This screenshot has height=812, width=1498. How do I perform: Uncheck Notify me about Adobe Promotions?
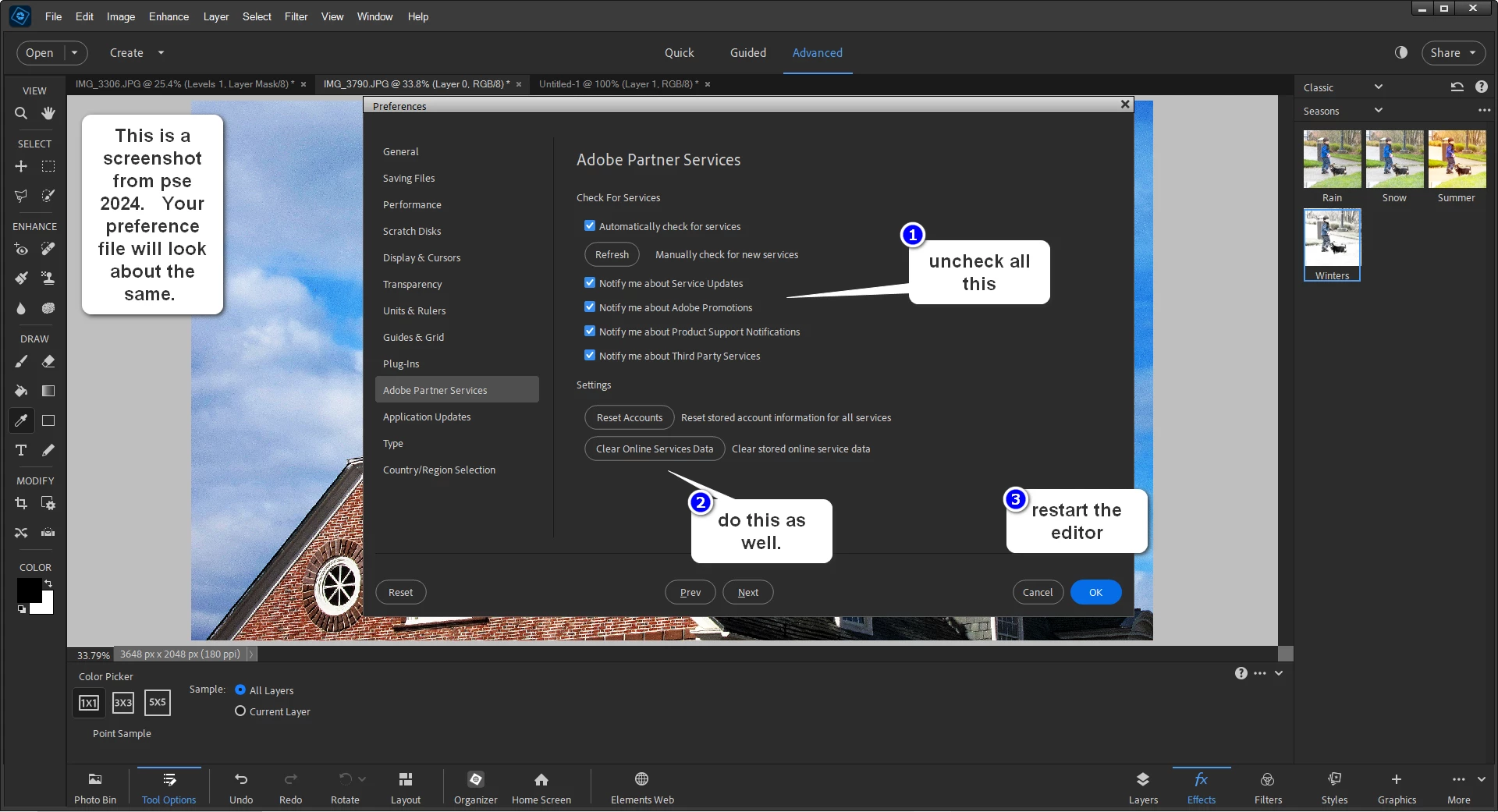click(590, 307)
